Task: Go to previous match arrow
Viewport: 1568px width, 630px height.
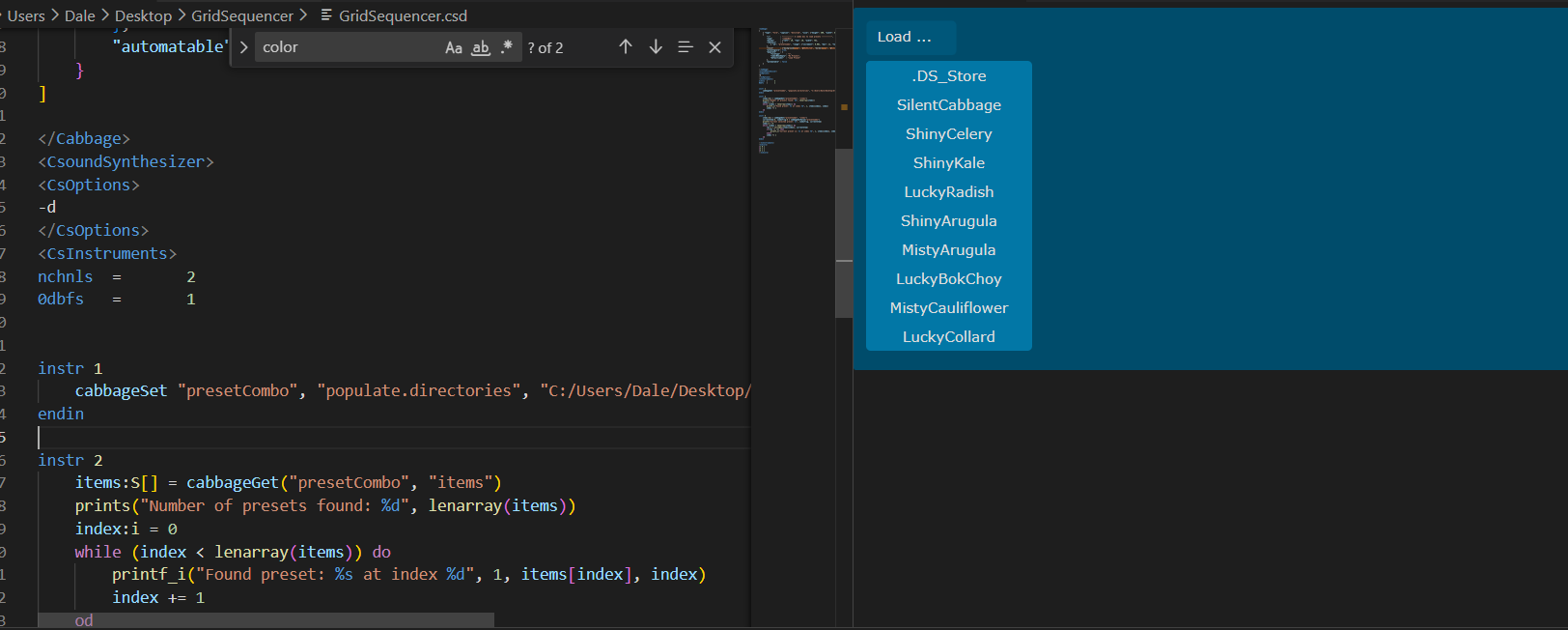Action: [x=626, y=47]
